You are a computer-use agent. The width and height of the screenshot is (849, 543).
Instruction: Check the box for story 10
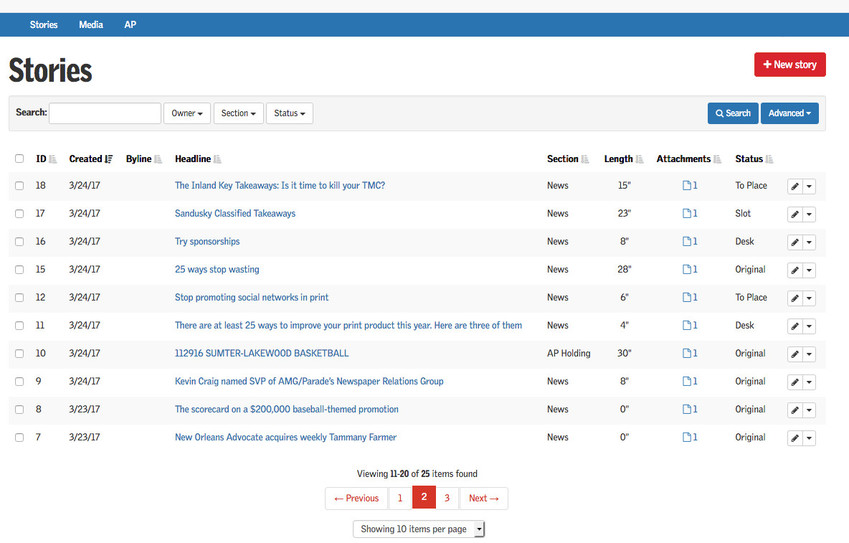[x=19, y=354]
